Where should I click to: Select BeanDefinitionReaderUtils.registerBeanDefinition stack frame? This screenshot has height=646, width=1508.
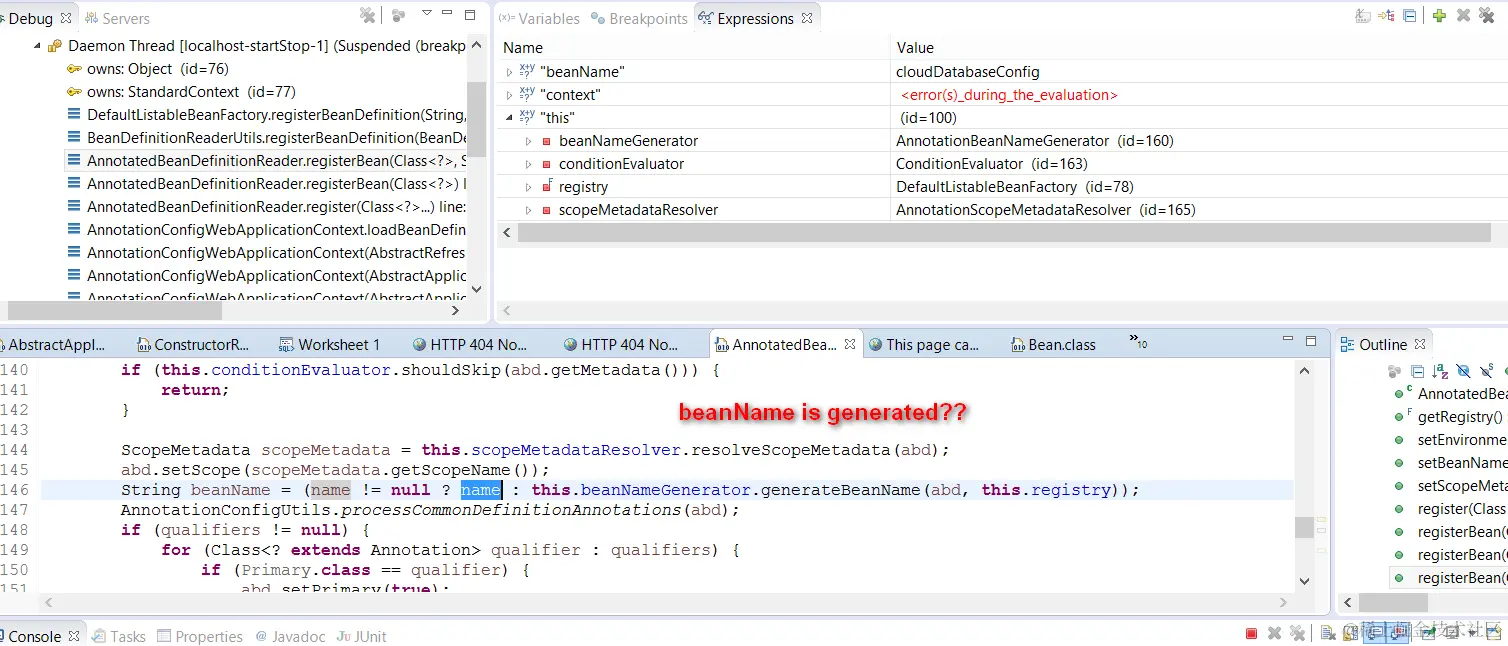coord(266,138)
